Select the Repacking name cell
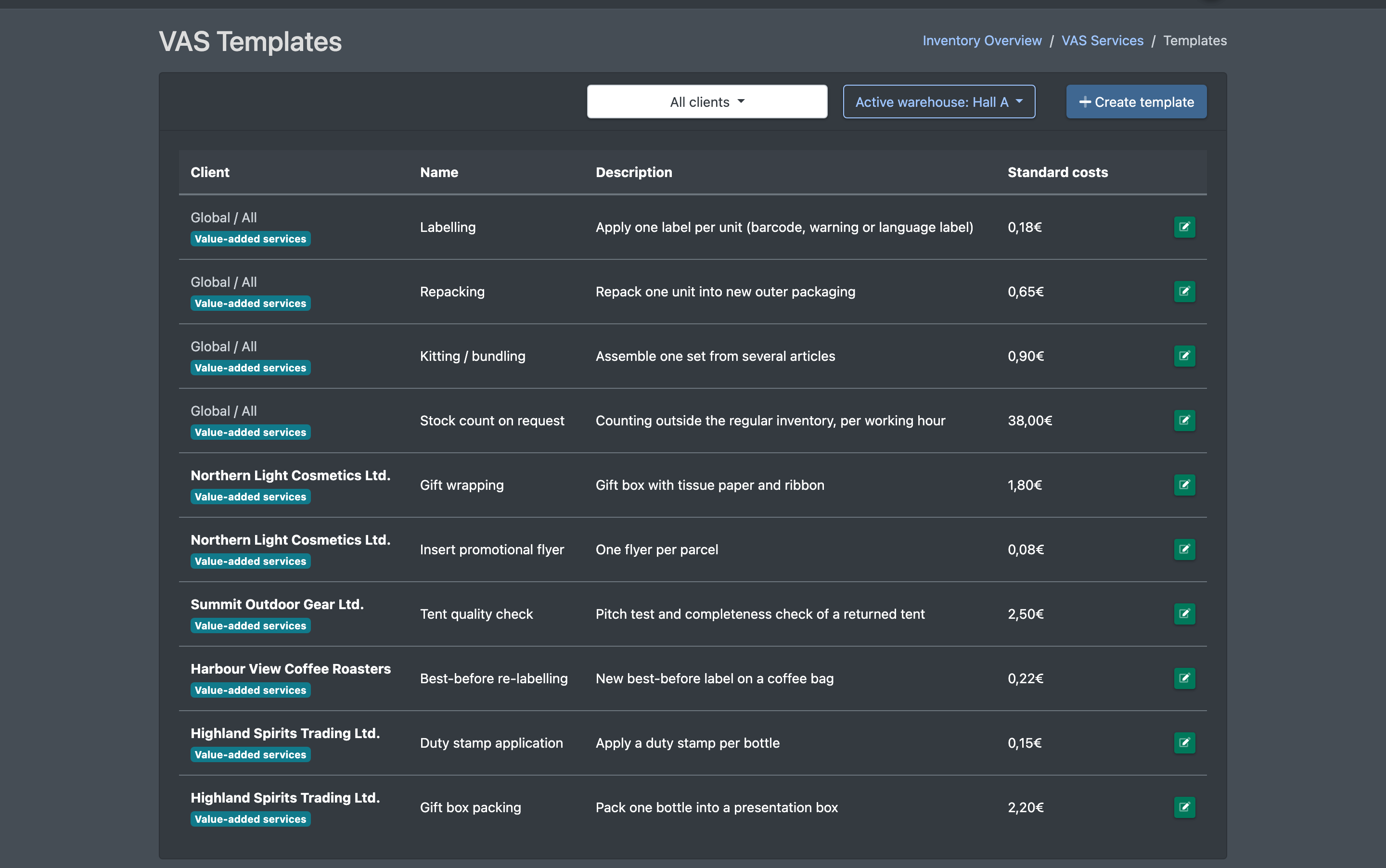 (x=452, y=292)
